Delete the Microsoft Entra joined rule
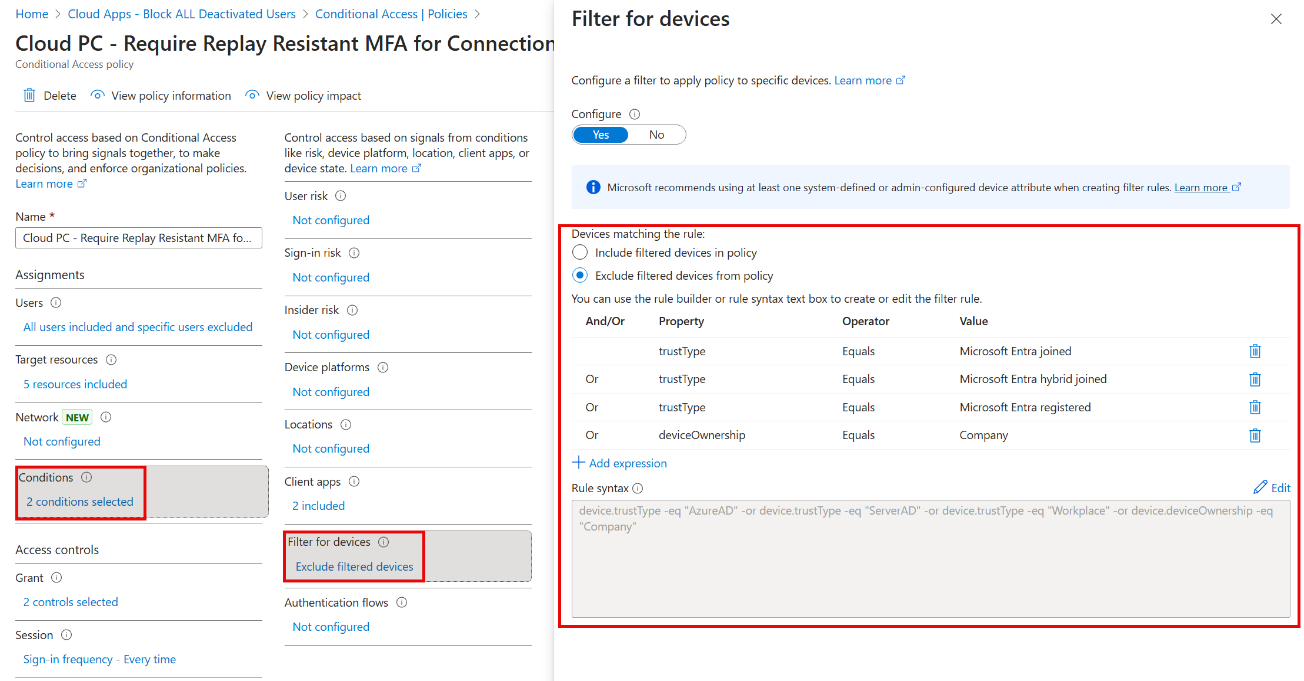The height and width of the screenshot is (681, 1304). [x=1255, y=351]
